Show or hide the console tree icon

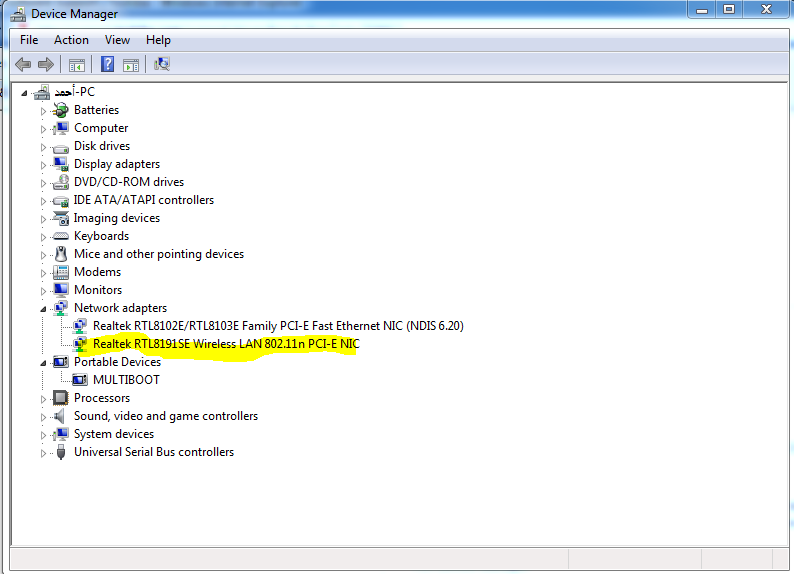coord(77,65)
